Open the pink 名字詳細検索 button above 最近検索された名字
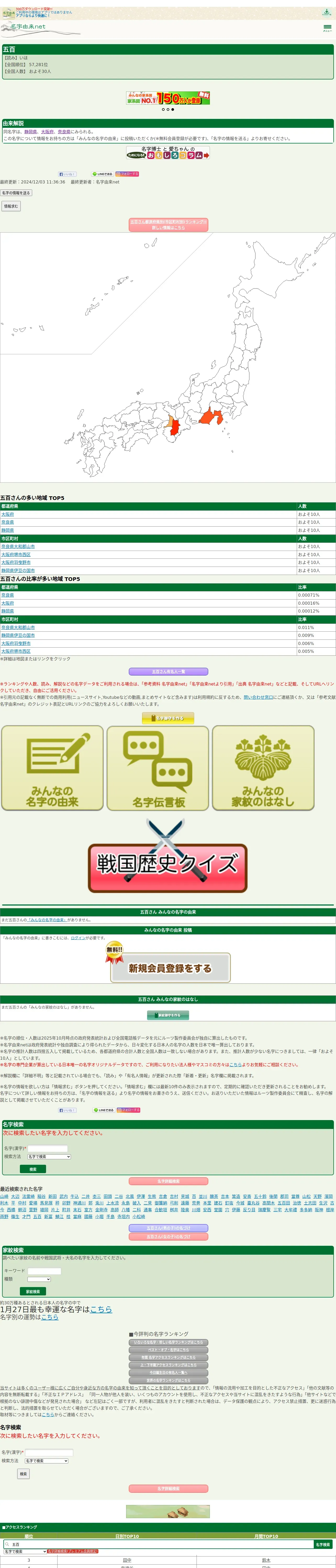Viewport: 336px width, 1568px height. pyautogui.click(x=168, y=1181)
